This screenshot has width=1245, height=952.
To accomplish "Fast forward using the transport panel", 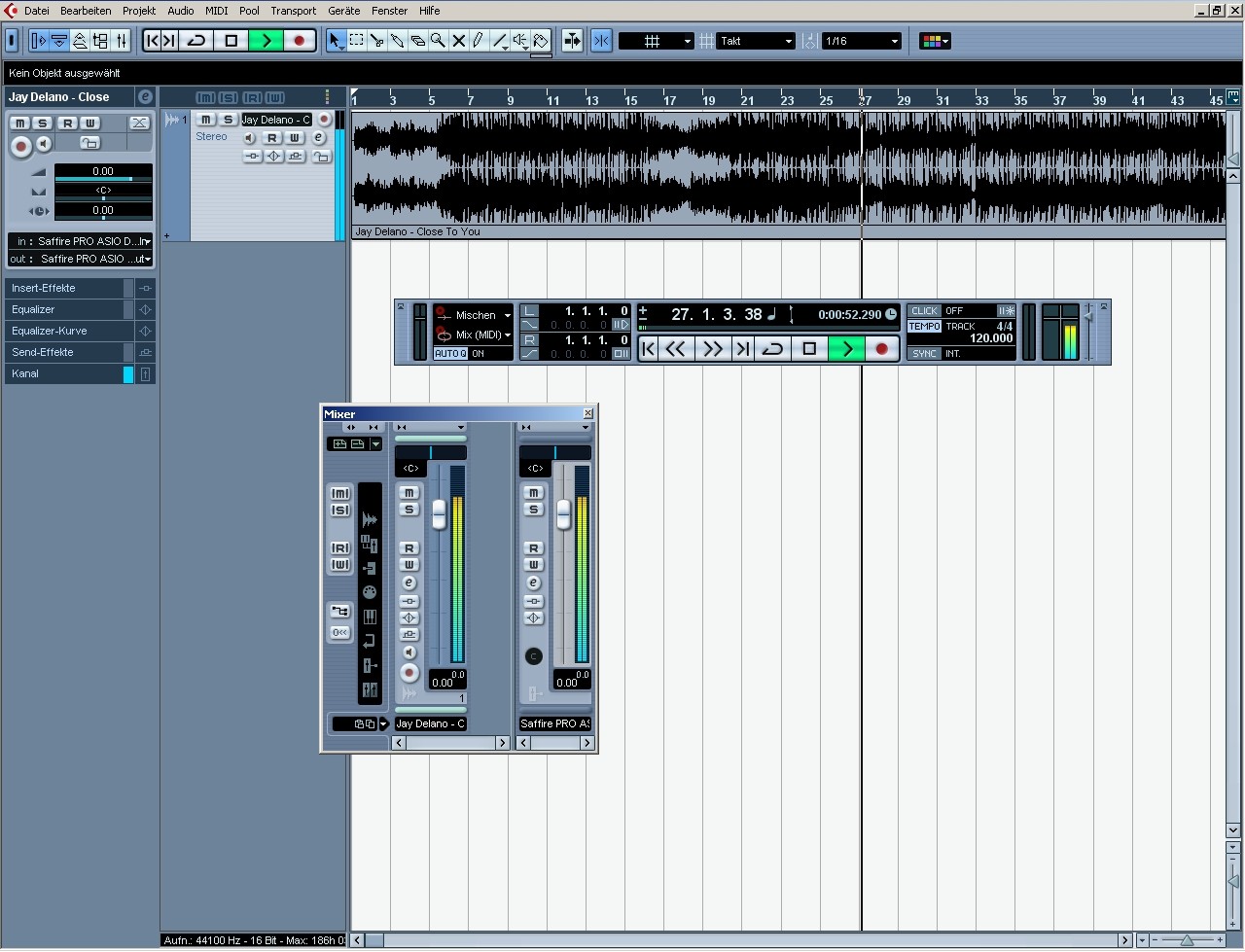I will point(713,348).
